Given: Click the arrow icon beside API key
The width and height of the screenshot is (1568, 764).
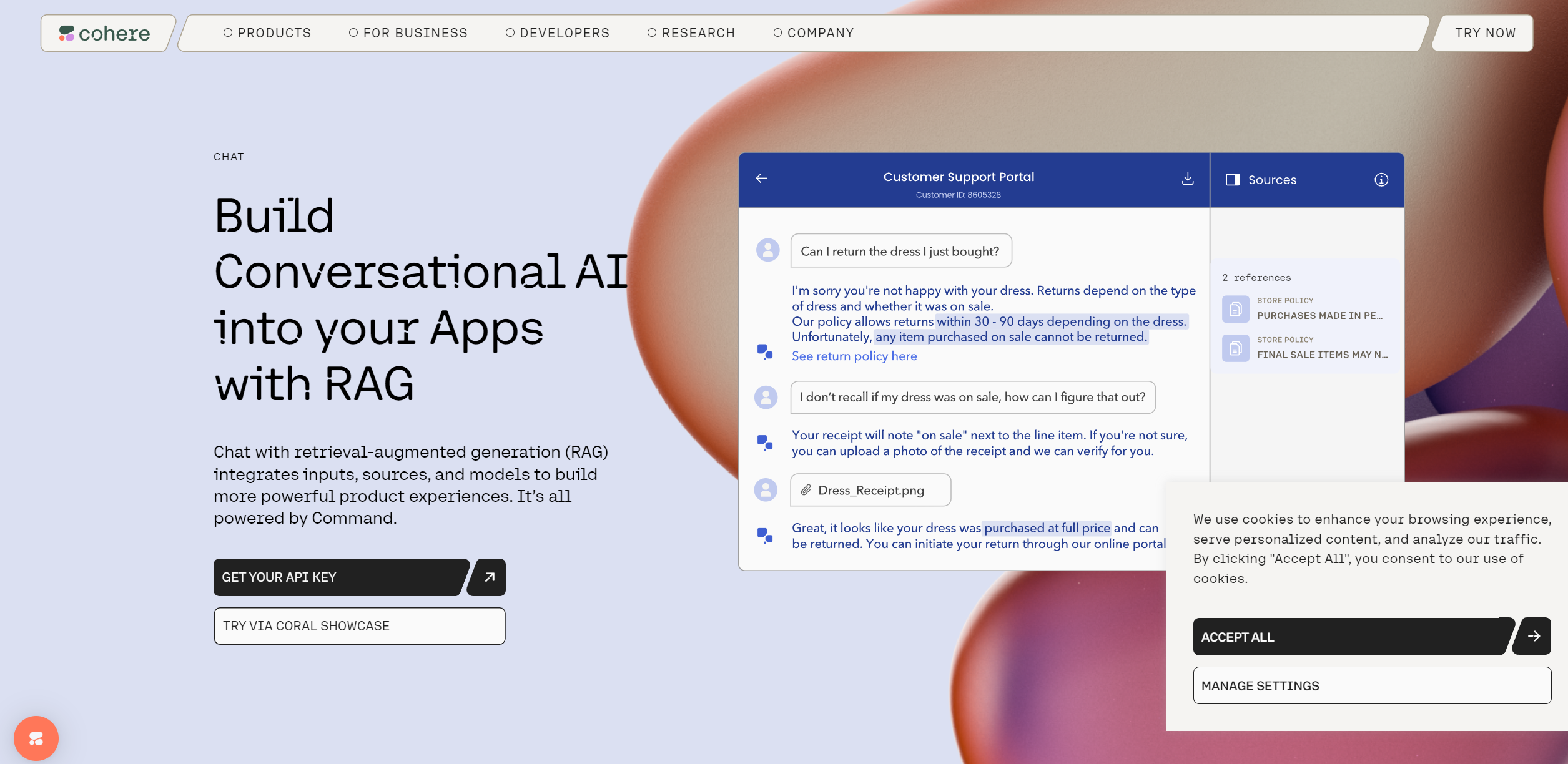Looking at the screenshot, I should point(489,577).
